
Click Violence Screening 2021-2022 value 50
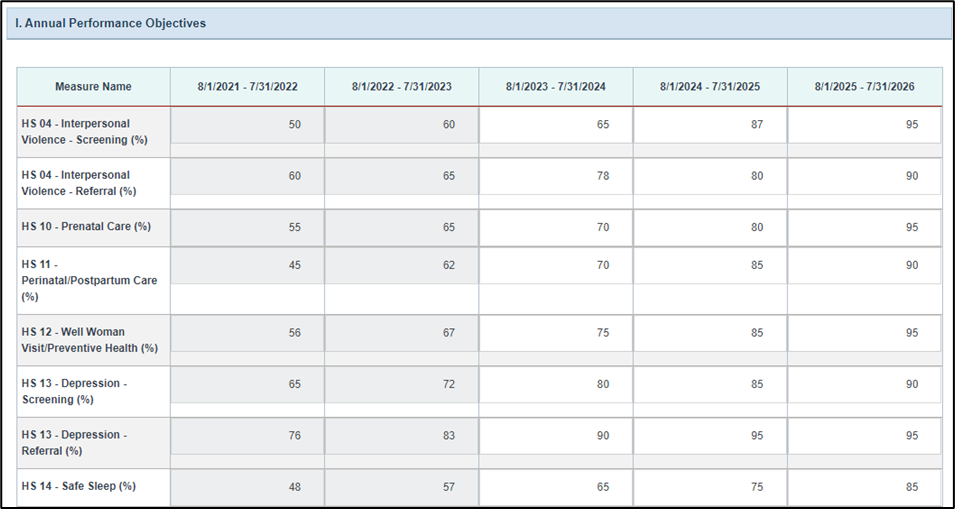click(247, 125)
